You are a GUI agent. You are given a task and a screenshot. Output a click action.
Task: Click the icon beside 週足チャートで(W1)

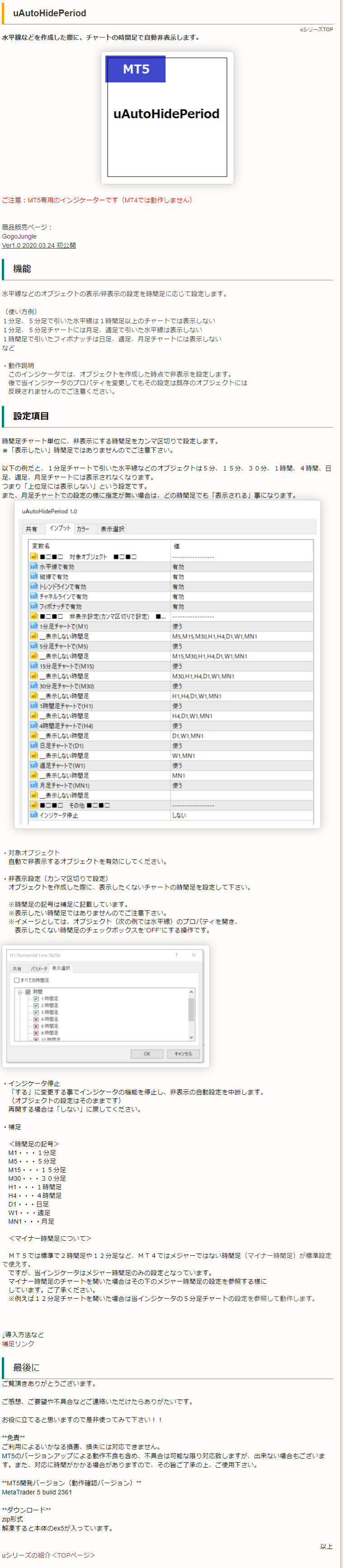[33, 766]
